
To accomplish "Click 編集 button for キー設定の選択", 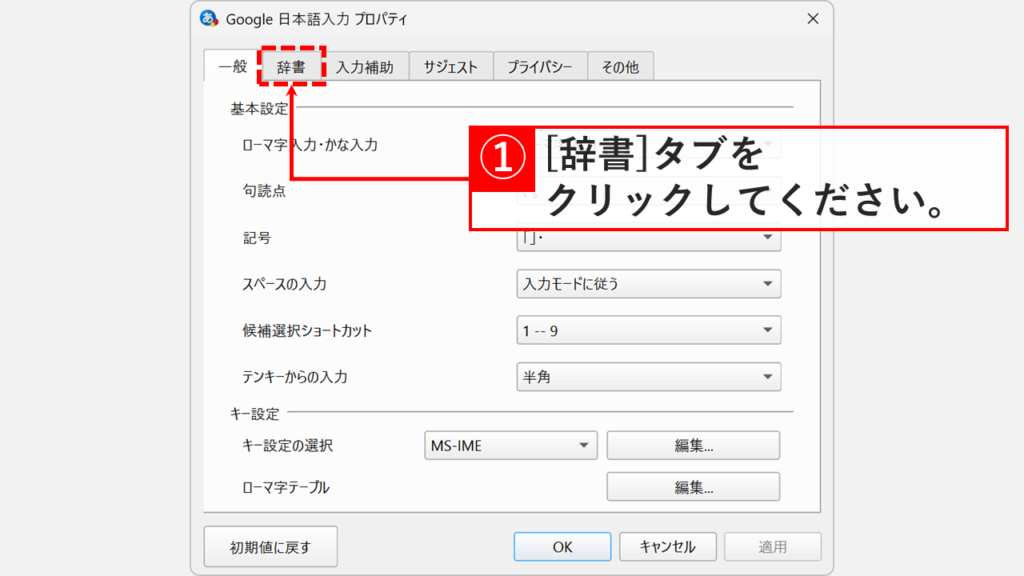I will pyautogui.click(x=693, y=445).
